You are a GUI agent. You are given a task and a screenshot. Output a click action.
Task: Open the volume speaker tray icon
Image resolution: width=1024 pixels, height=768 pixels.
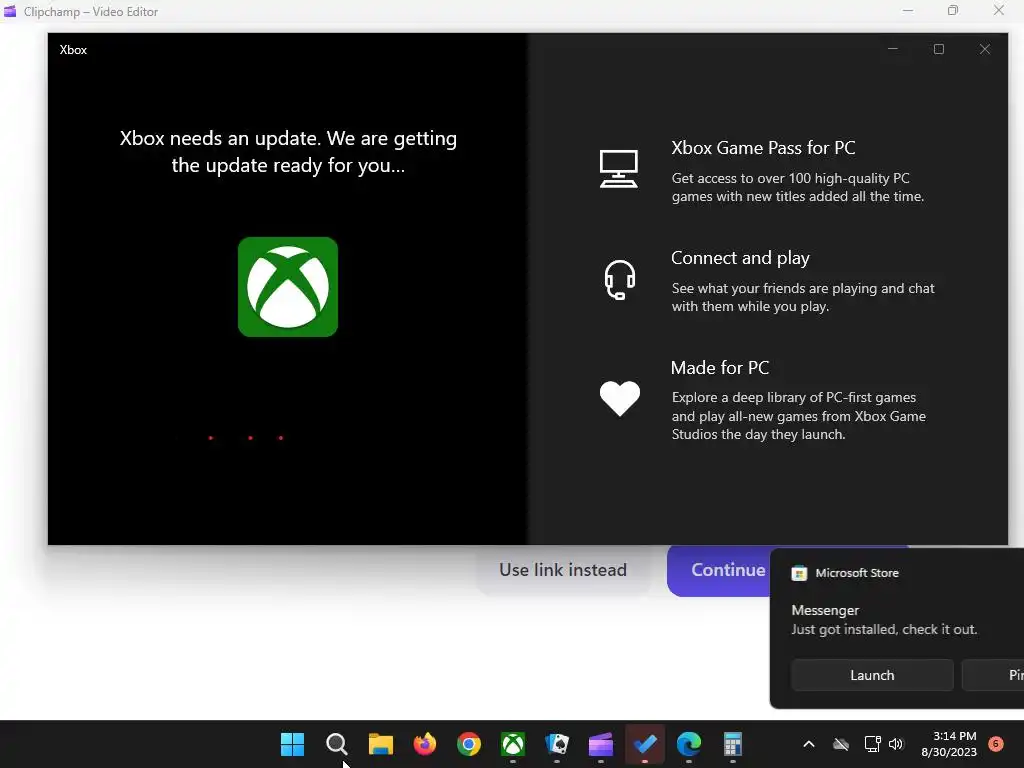[x=896, y=744]
